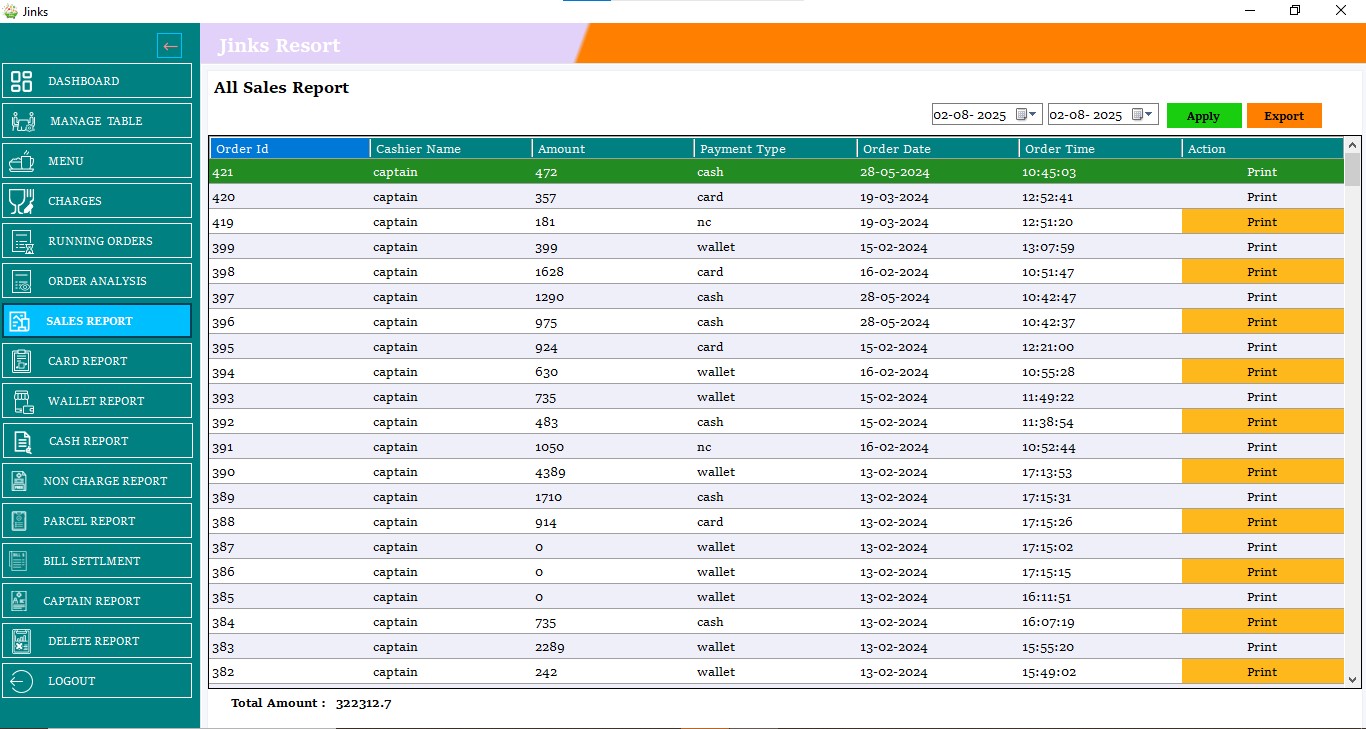Select order time 16:07:19 cell
Screen dimensions: 1366x729
click(1100, 622)
